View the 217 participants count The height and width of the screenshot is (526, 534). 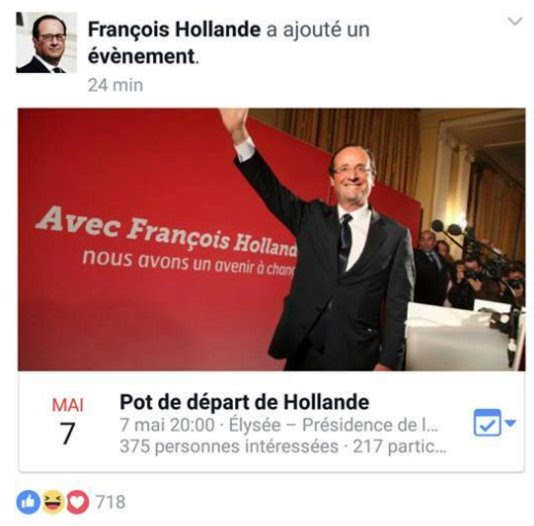(x=399, y=447)
